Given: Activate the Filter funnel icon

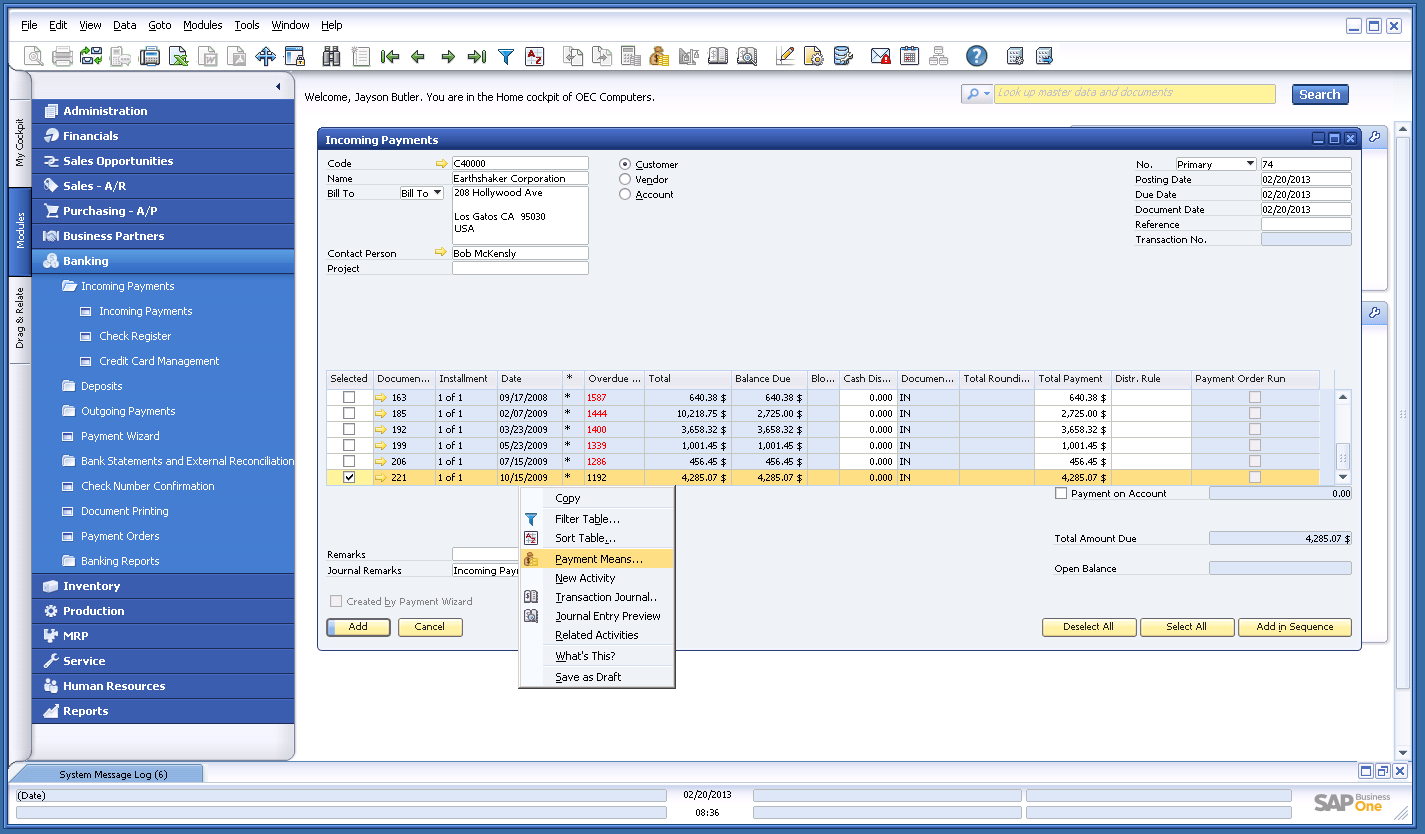Looking at the screenshot, I should coord(506,57).
